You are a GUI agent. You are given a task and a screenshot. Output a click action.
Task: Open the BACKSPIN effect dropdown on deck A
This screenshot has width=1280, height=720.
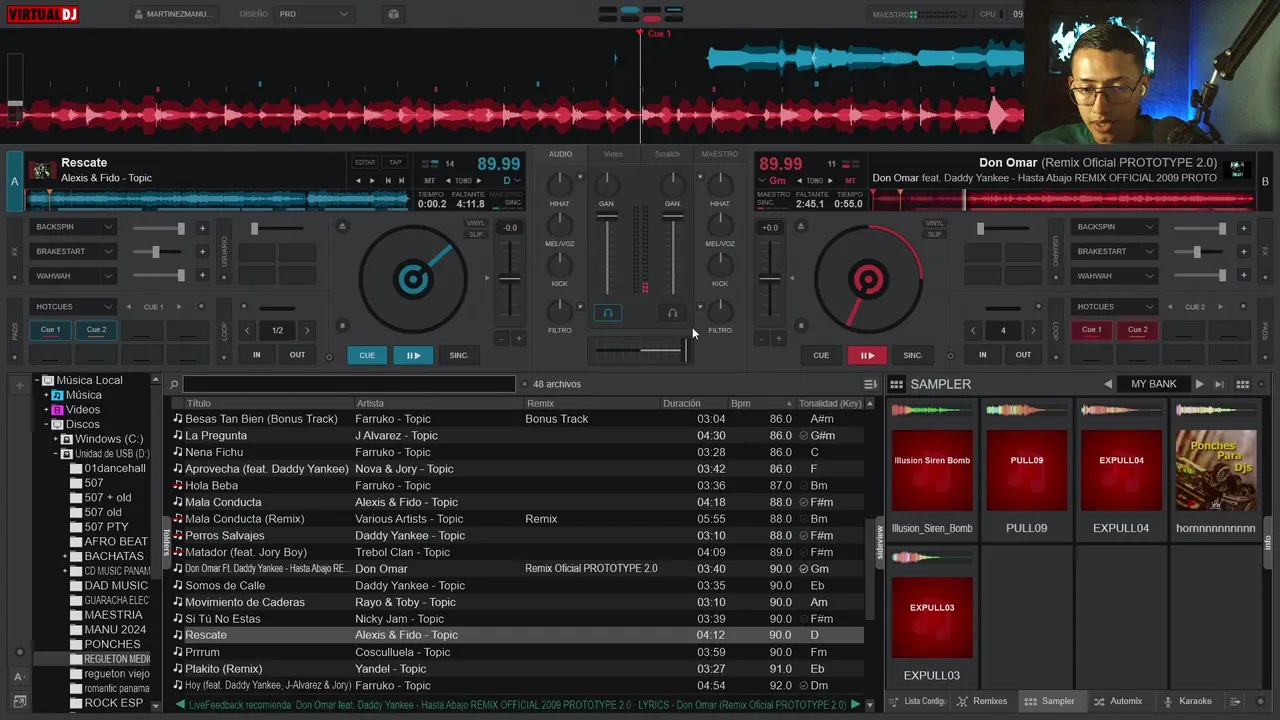tap(73, 227)
